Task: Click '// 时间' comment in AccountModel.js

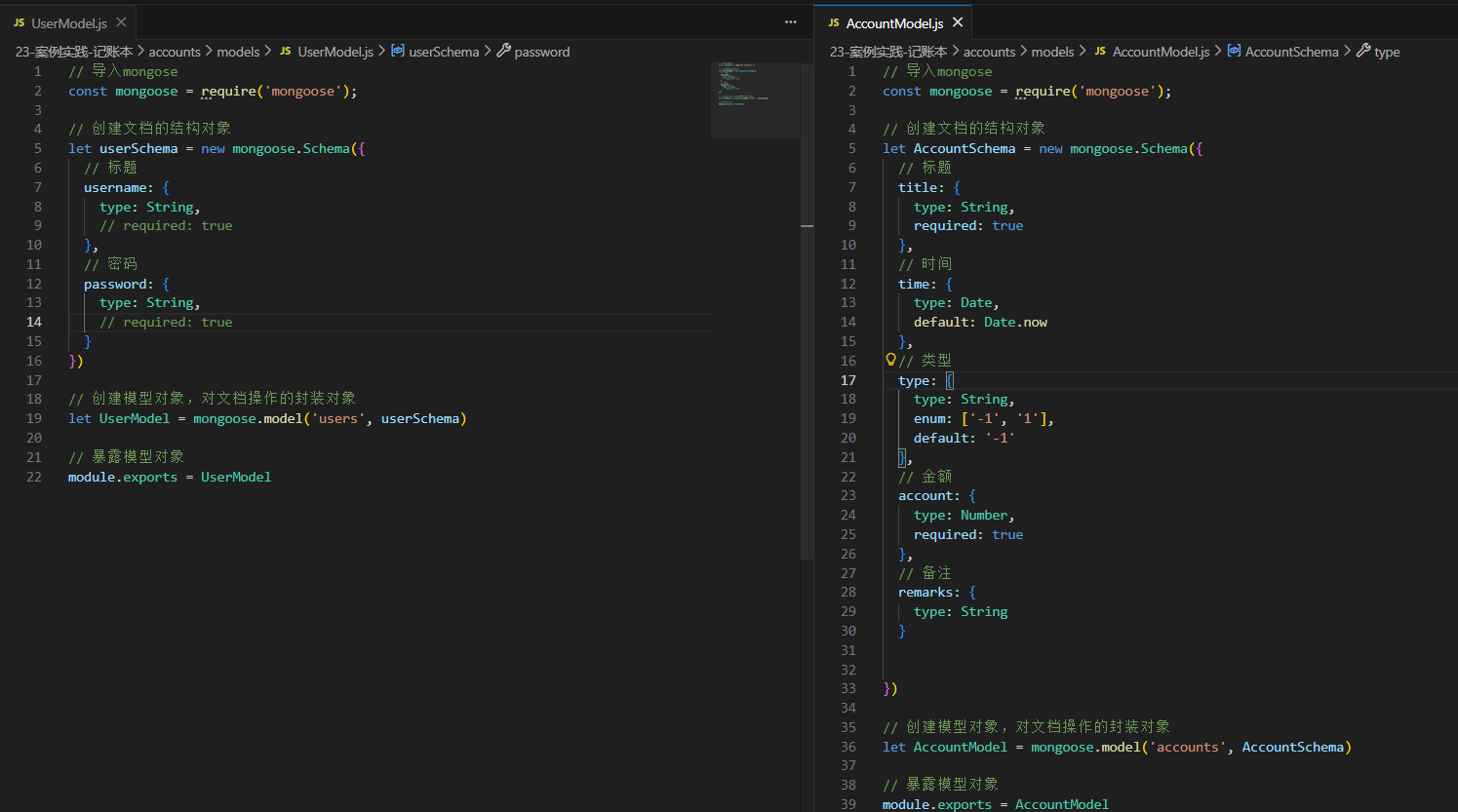Action: 925,264
